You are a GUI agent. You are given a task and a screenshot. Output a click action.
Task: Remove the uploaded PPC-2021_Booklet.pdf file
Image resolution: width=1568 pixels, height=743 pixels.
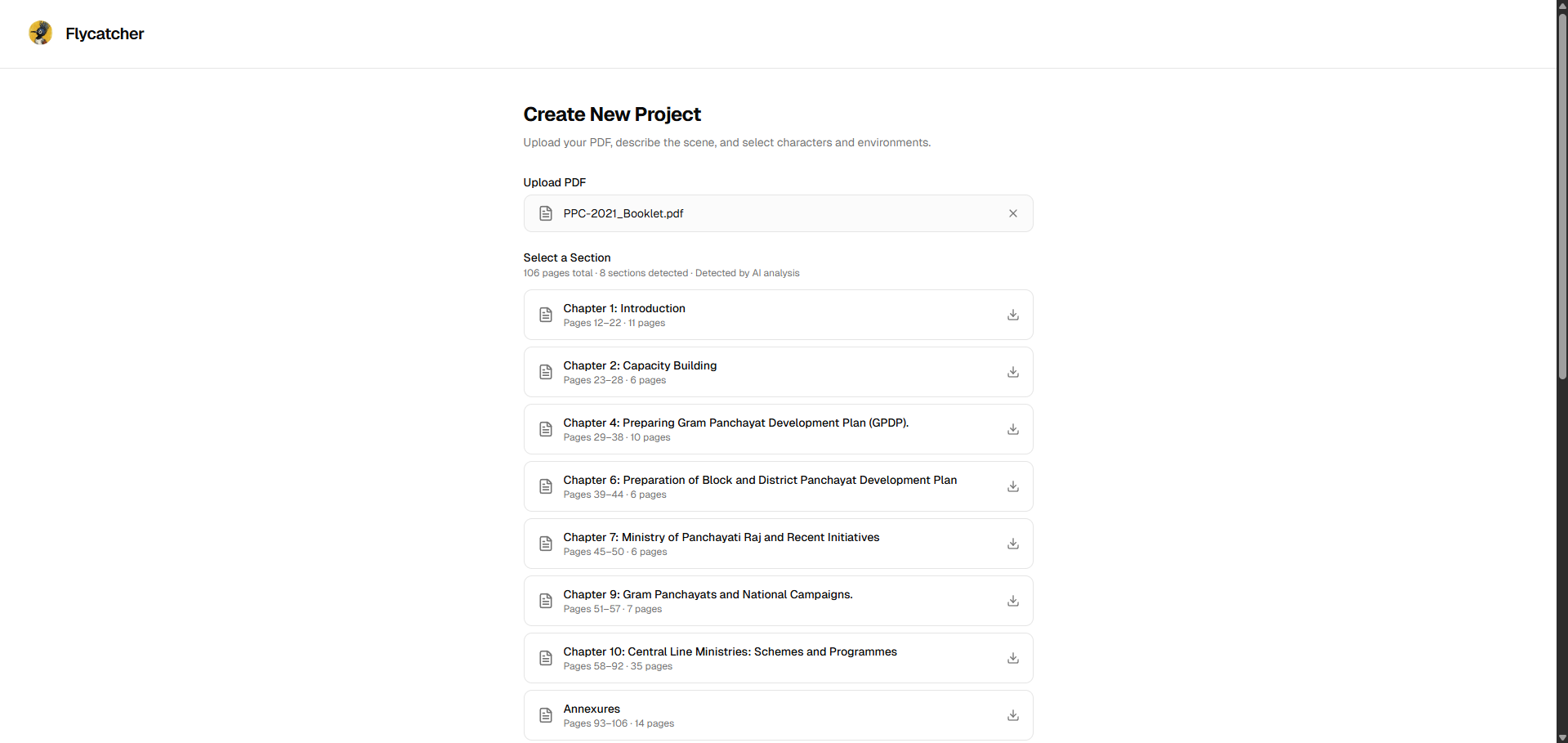1012,213
